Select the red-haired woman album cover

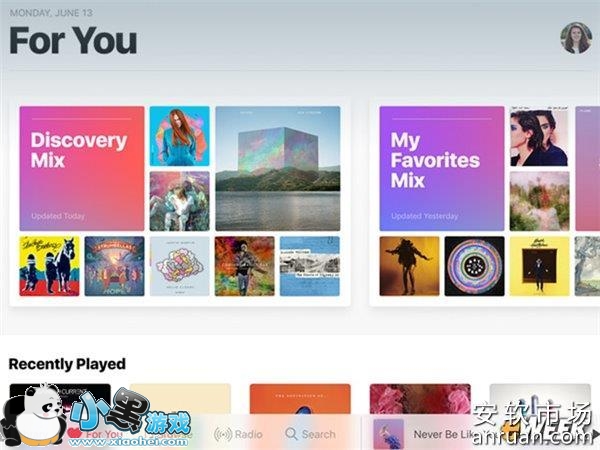[x=179, y=136]
